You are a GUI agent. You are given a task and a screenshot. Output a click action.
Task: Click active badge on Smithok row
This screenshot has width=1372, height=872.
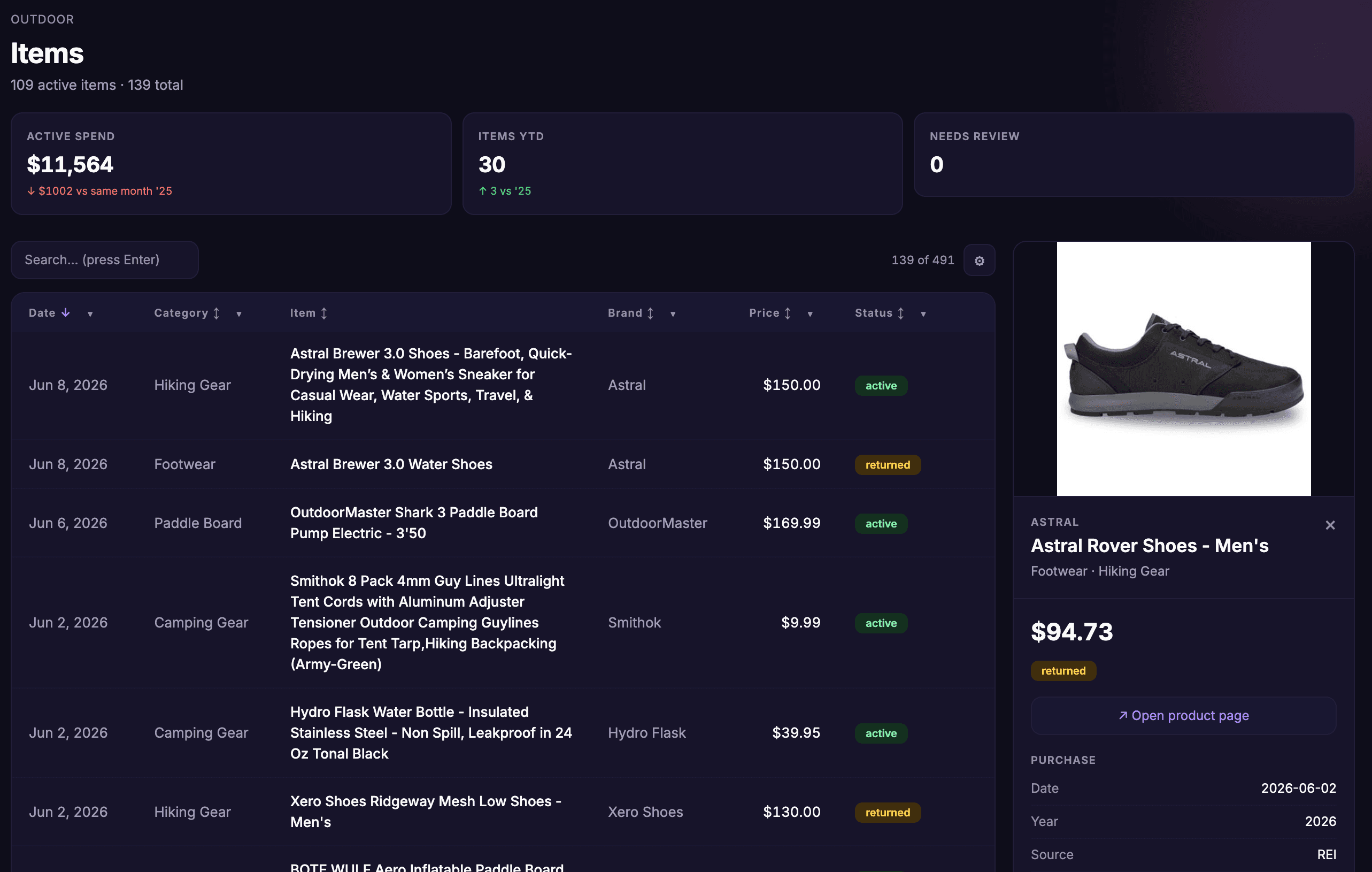(881, 623)
